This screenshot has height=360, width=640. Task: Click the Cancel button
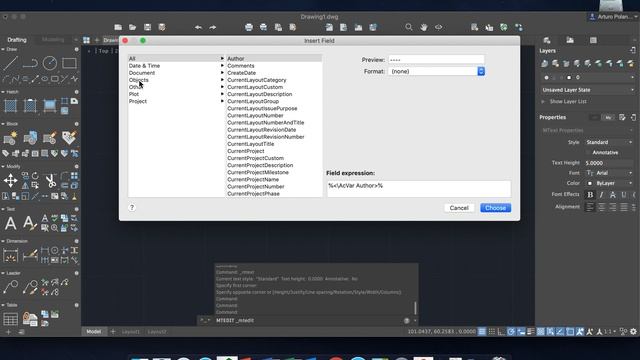tap(459, 208)
